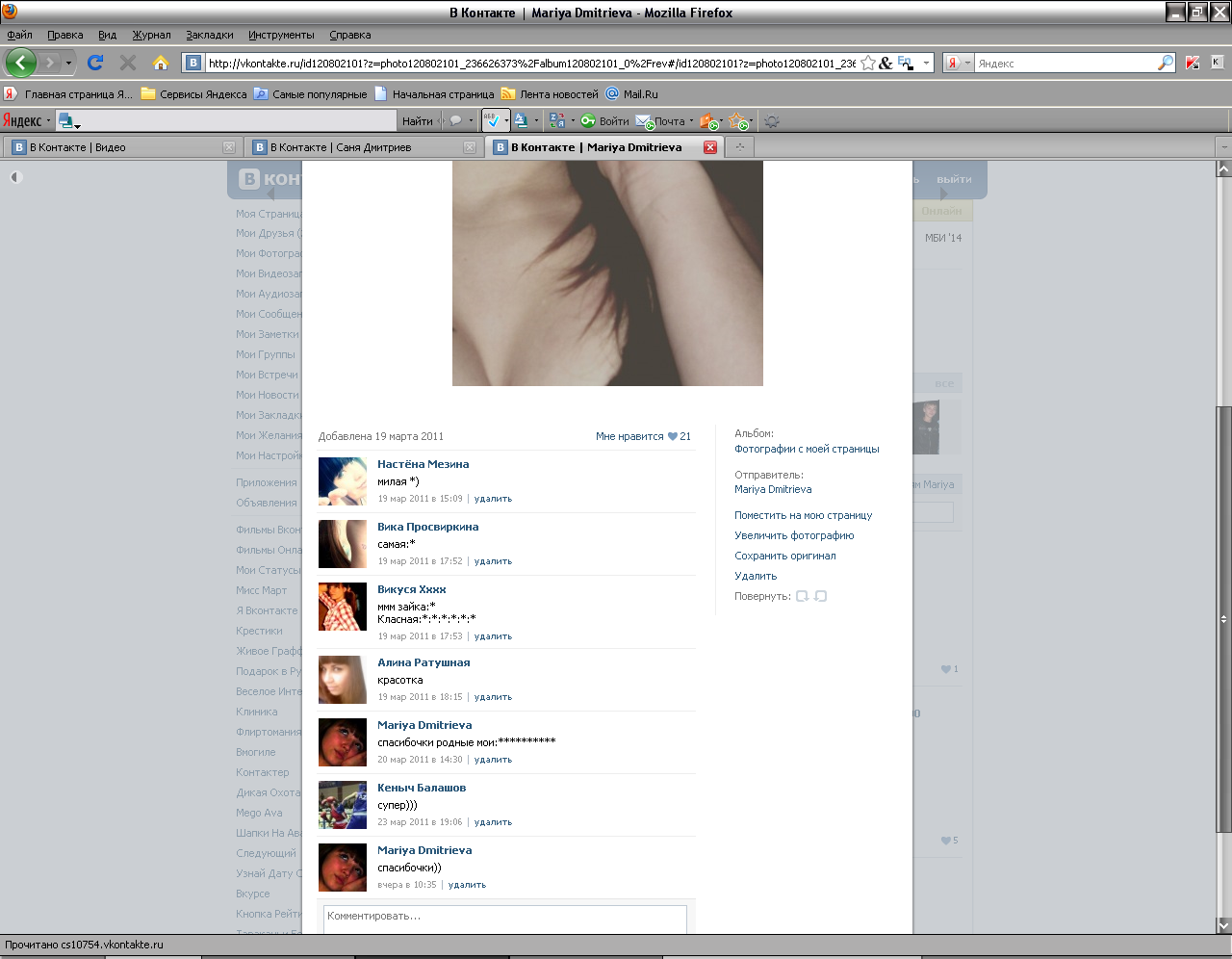This screenshot has height=959, width=1232.
Task: Click the enlarged photo image
Action: [x=607, y=273]
